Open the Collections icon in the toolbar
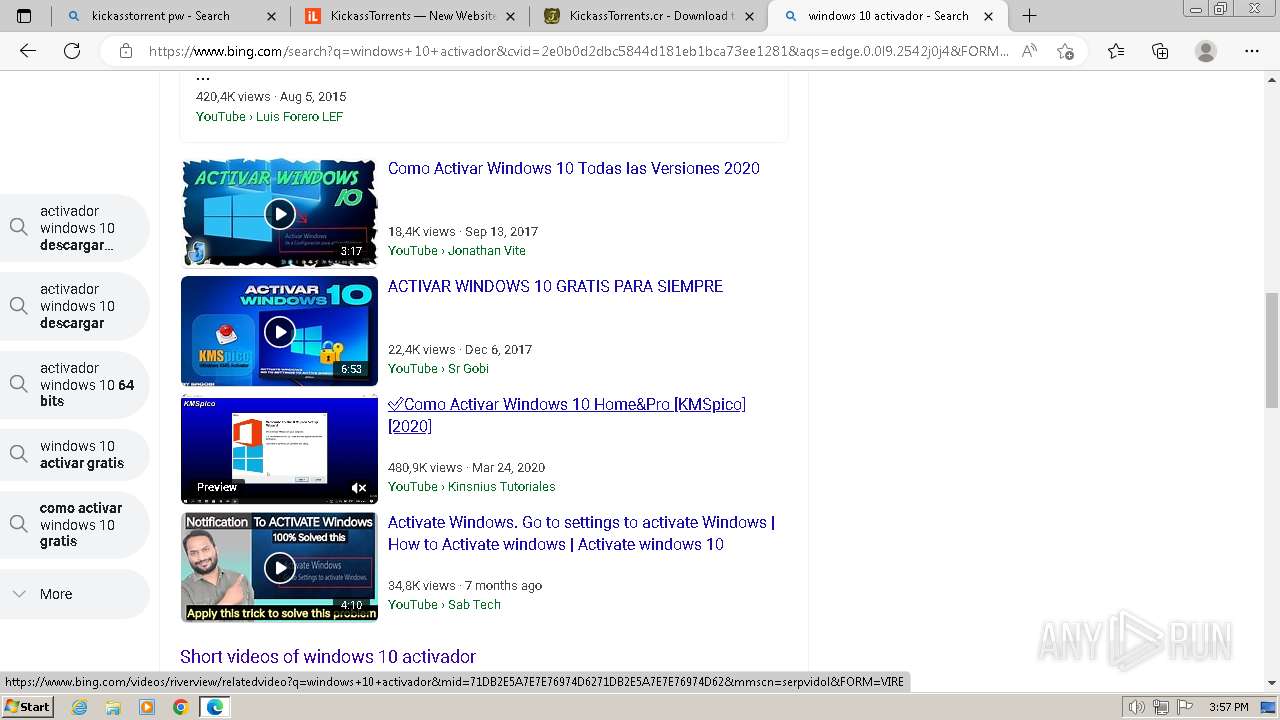The width and height of the screenshot is (1280, 720). [1160, 51]
